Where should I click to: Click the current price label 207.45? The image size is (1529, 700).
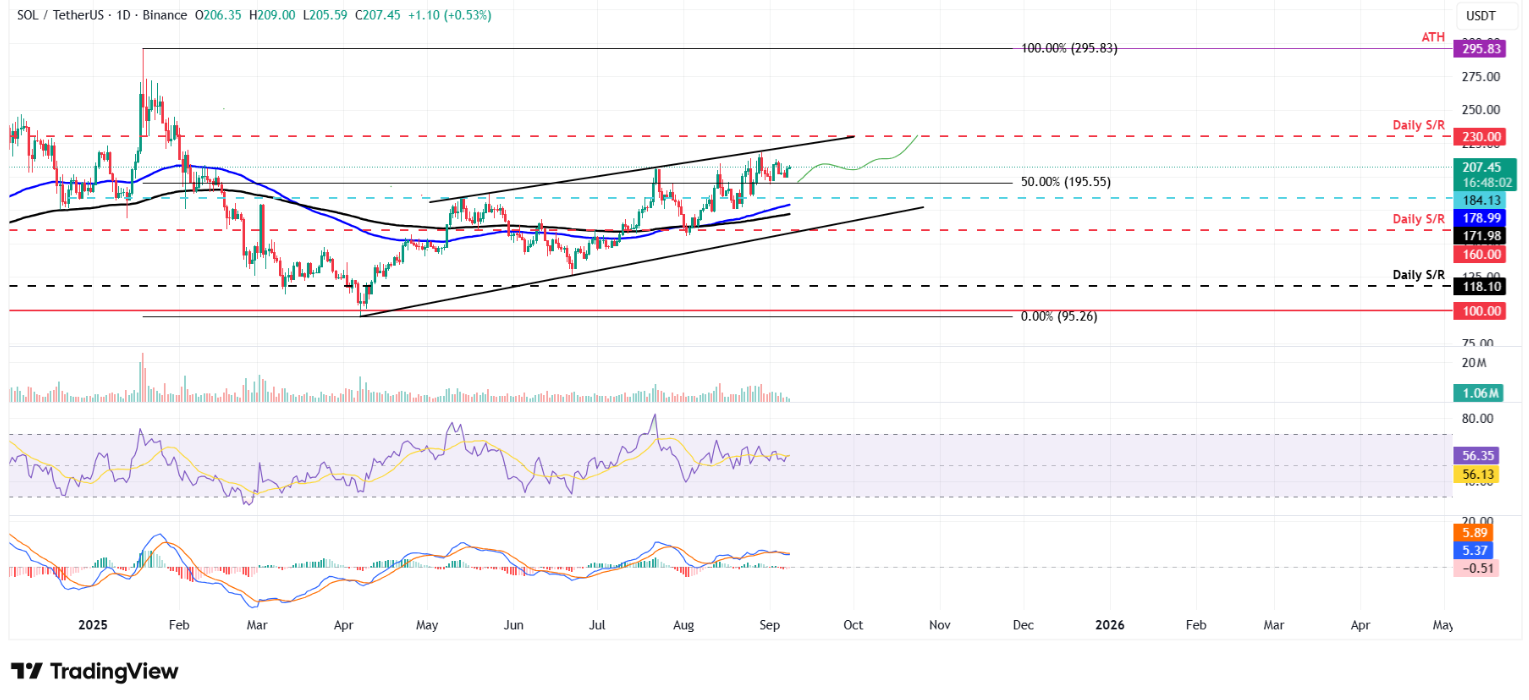(1482, 168)
